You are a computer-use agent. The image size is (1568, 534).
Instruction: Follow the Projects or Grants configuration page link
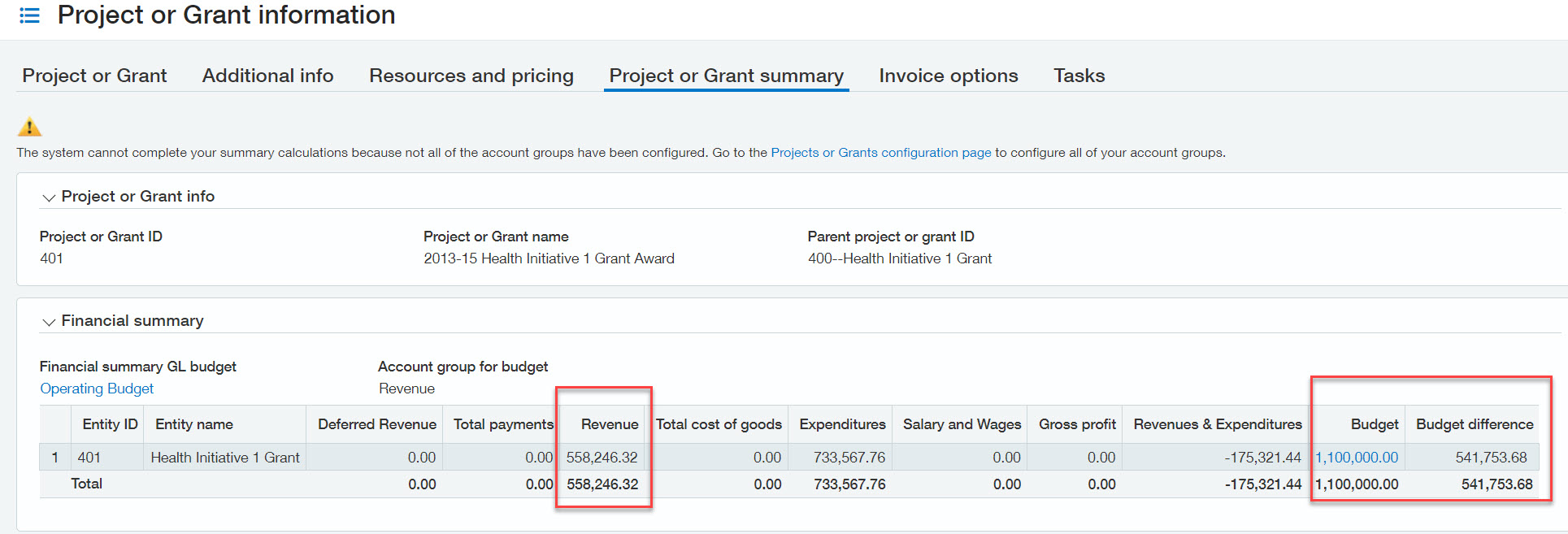click(x=880, y=153)
